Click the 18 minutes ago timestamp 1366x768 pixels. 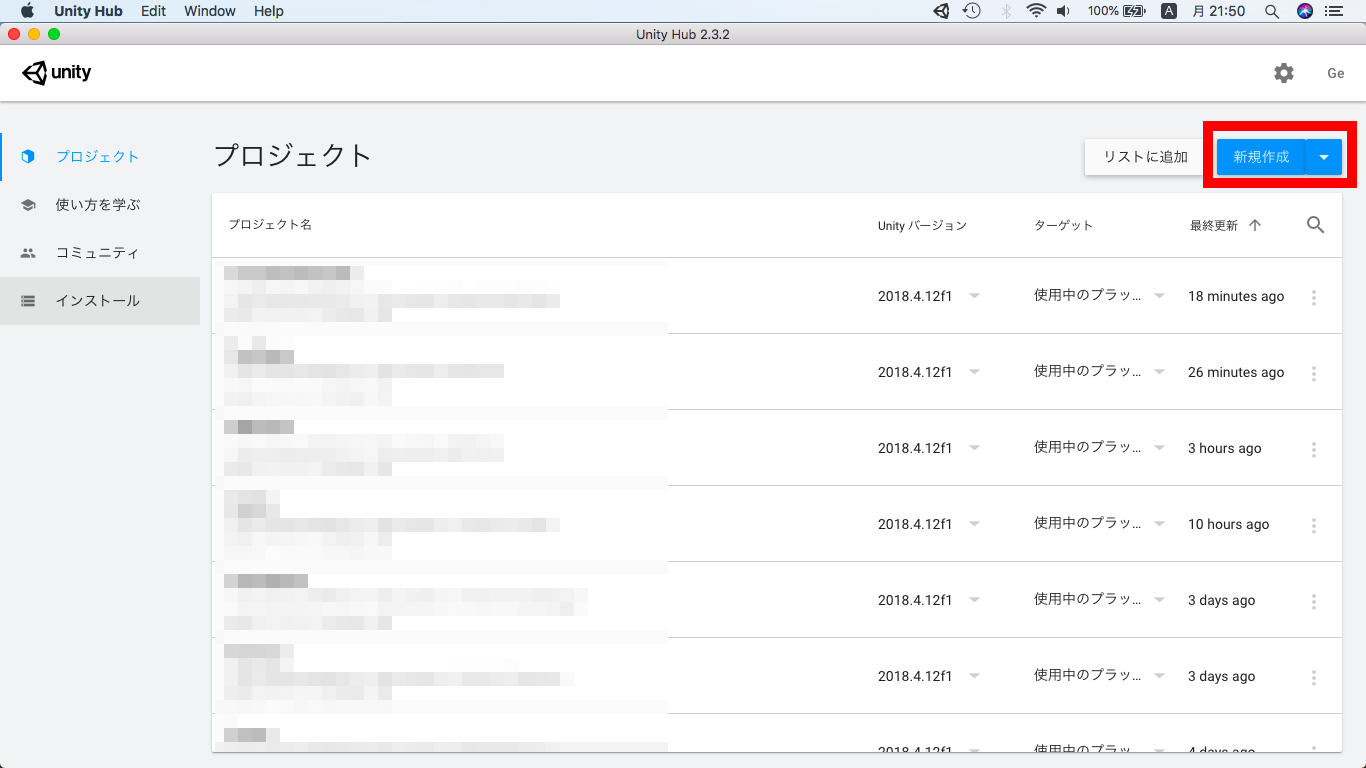click(1236, 296)
